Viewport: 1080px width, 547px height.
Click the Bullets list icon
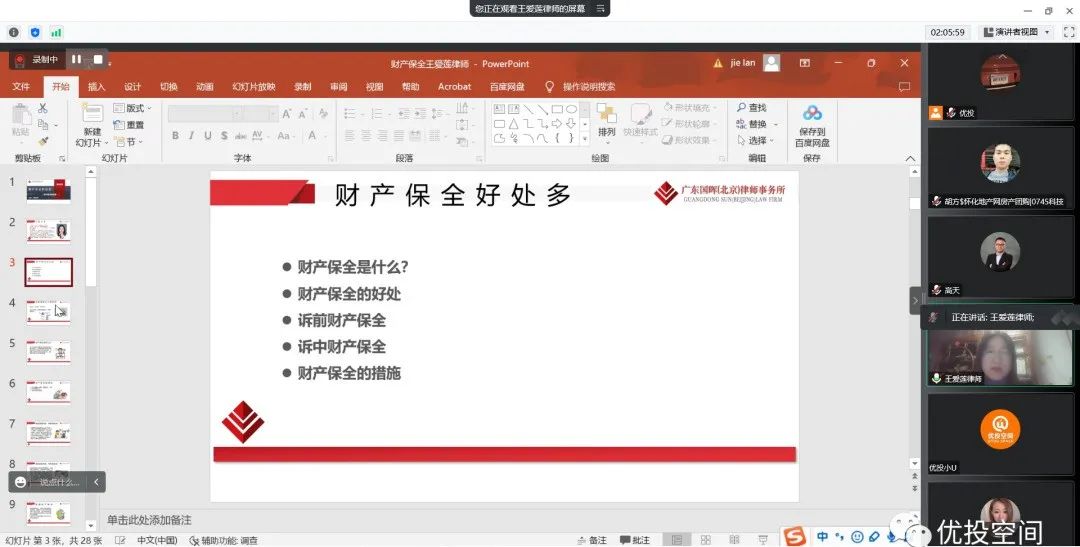pos(352,113)
